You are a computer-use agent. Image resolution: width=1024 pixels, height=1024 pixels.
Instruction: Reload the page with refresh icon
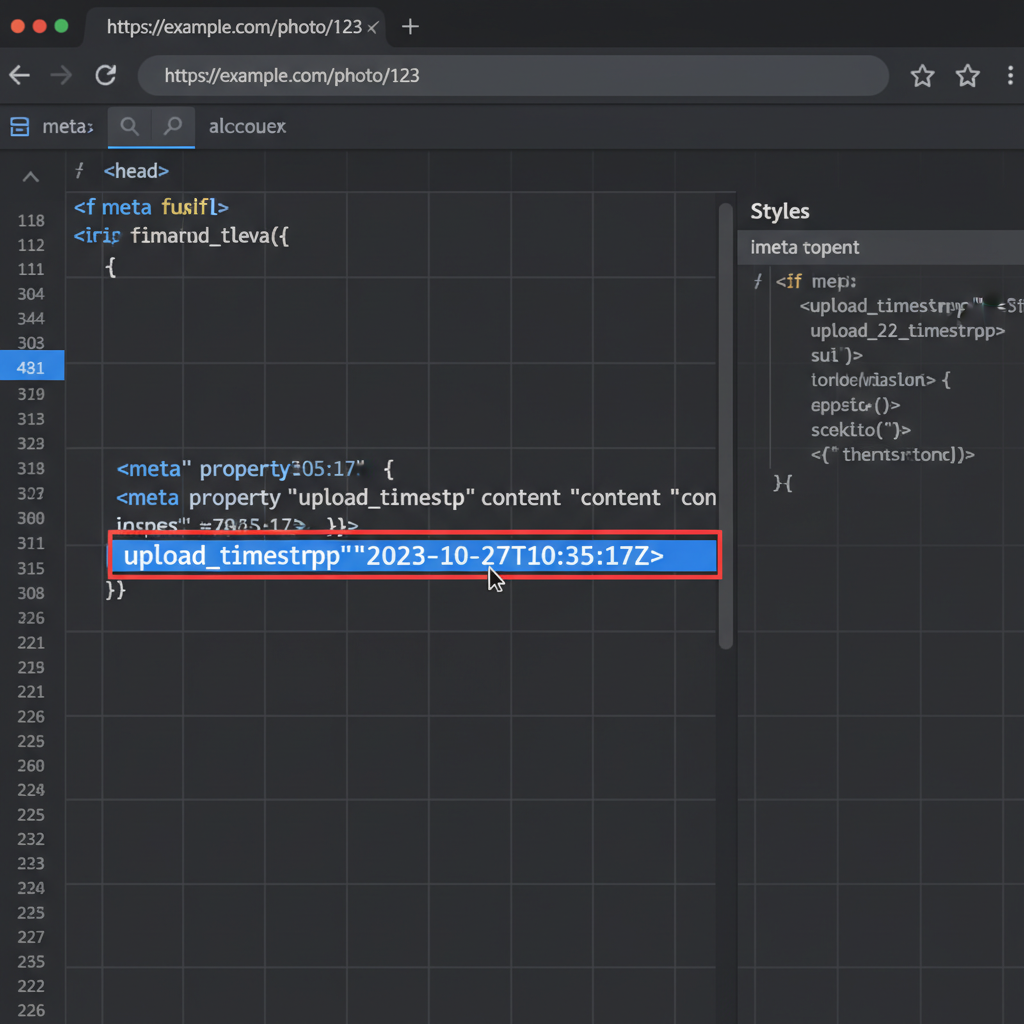pyautogui.click(x=106, y=76)
